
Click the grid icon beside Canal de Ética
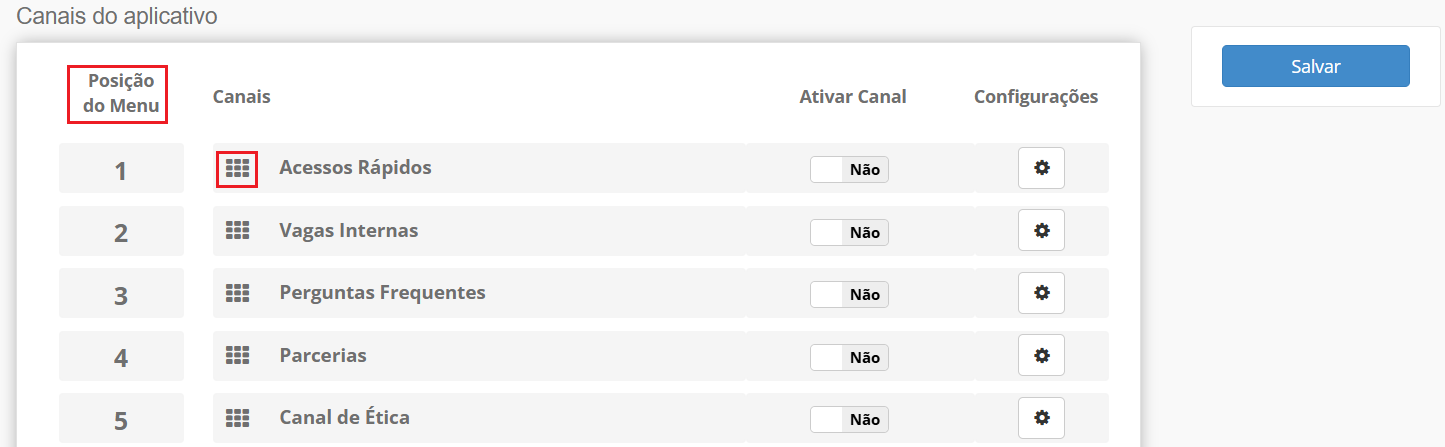pos(237,417)
